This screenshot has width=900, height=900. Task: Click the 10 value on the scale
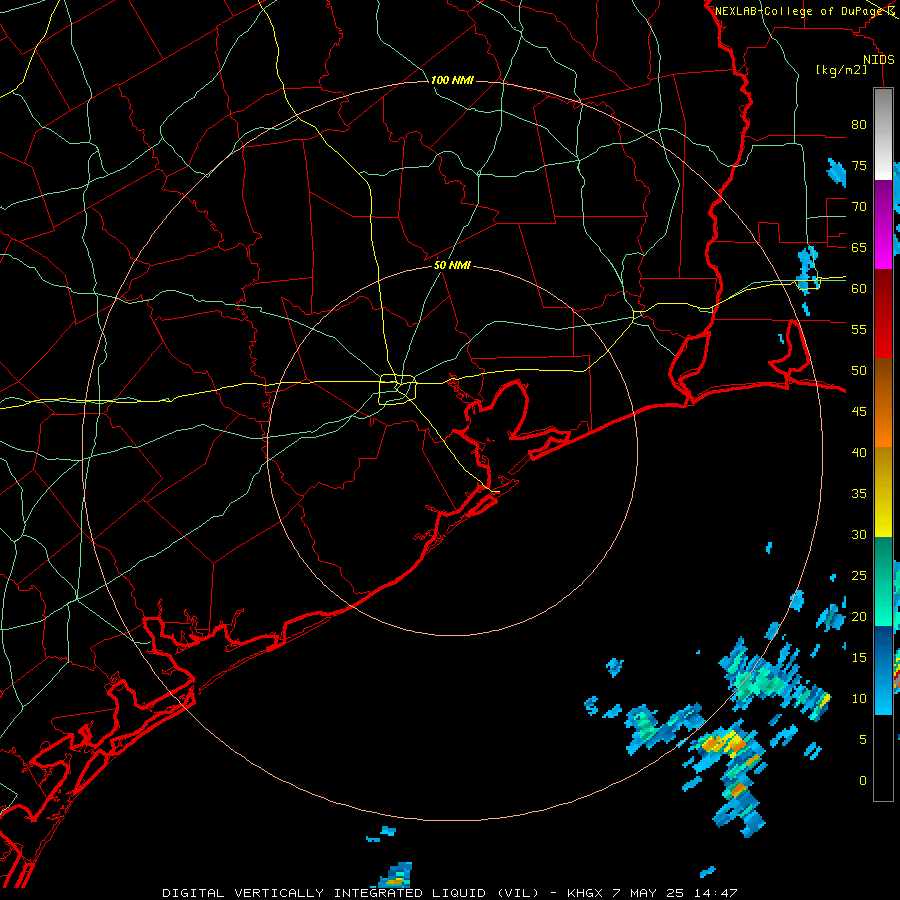click(859, 699)
